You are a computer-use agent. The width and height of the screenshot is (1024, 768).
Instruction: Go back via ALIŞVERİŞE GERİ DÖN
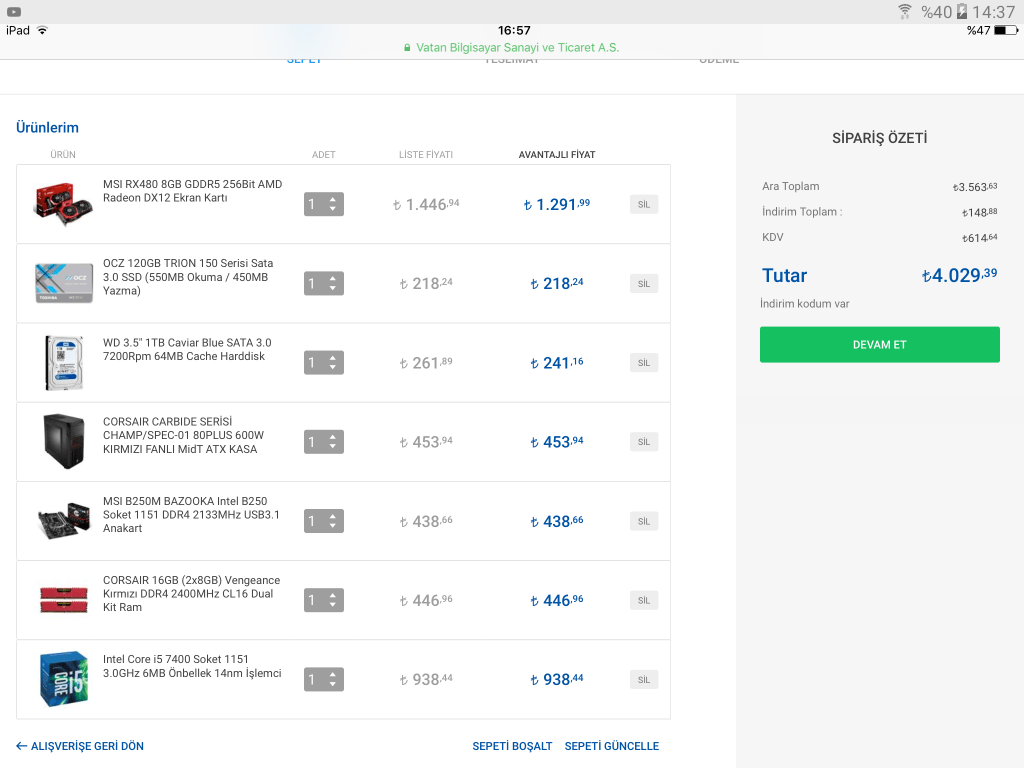coord(80,746)
